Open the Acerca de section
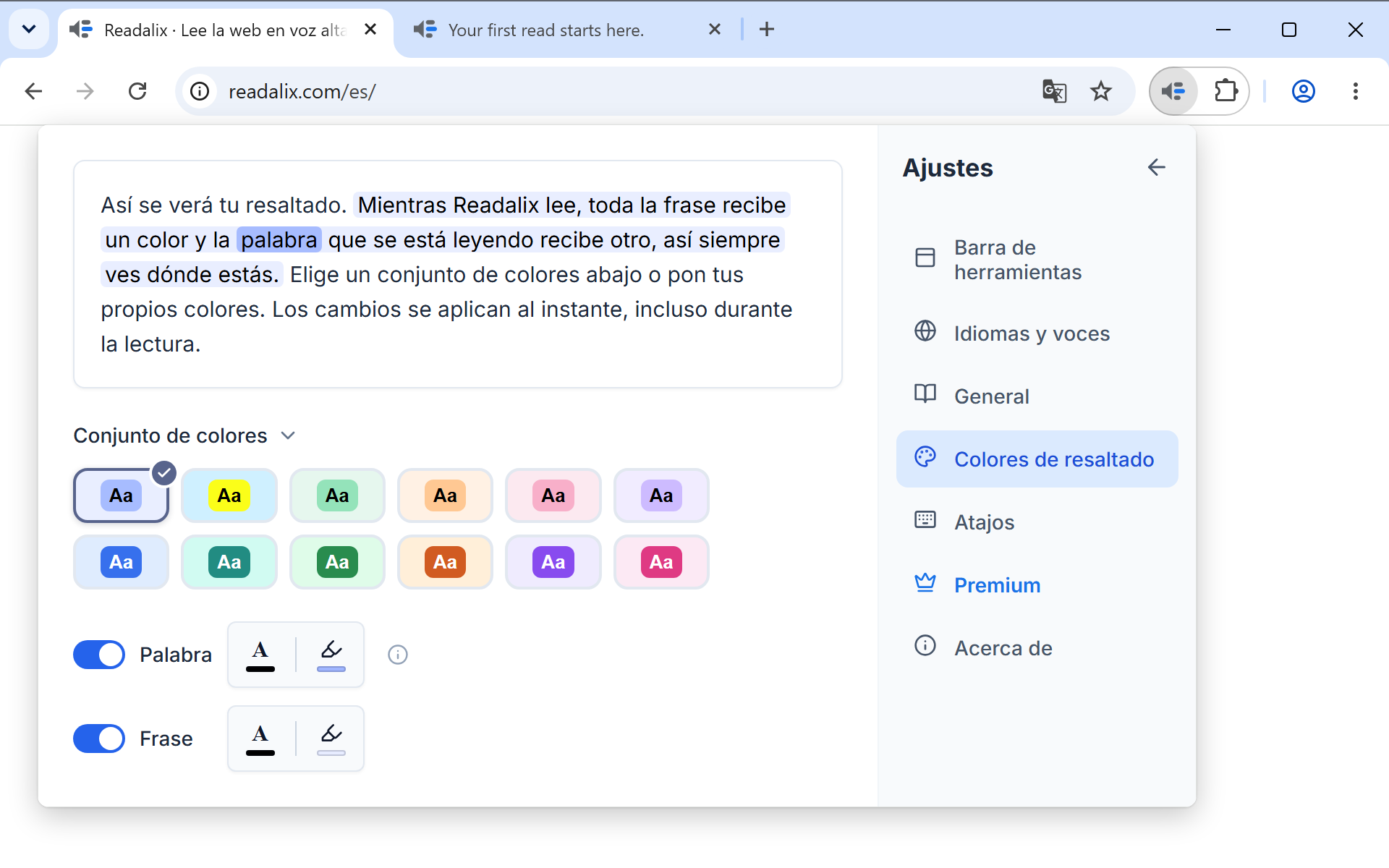 click(1037, 648)
